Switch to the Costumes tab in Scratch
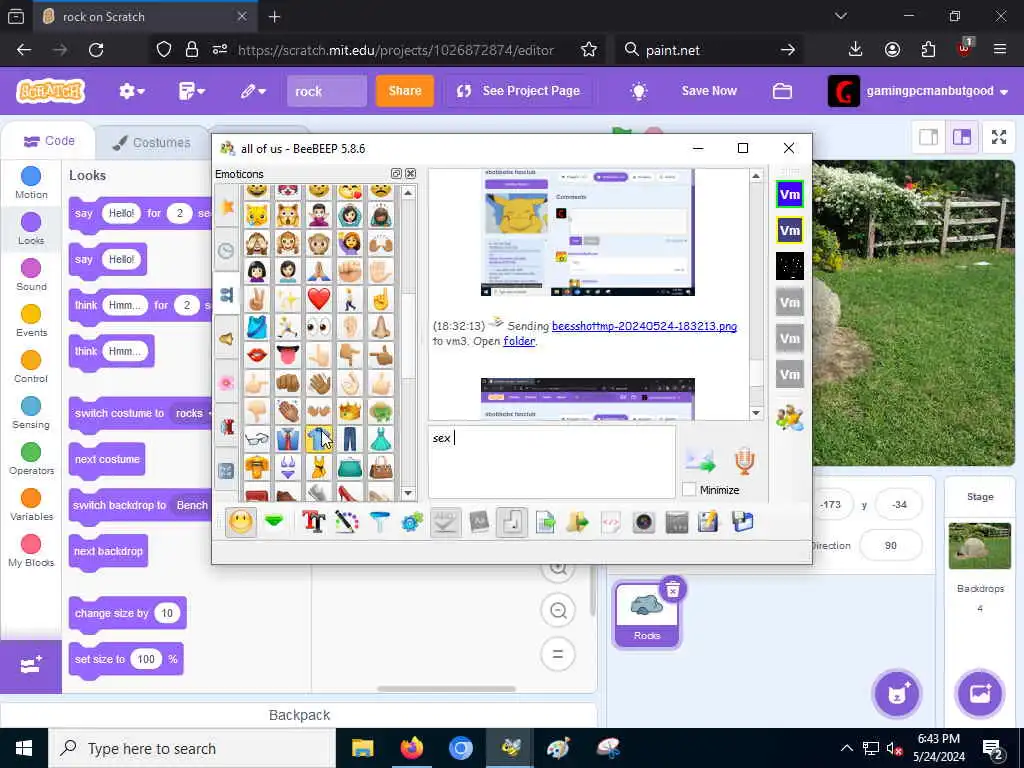1024x768 pixels. pos(152,142)
